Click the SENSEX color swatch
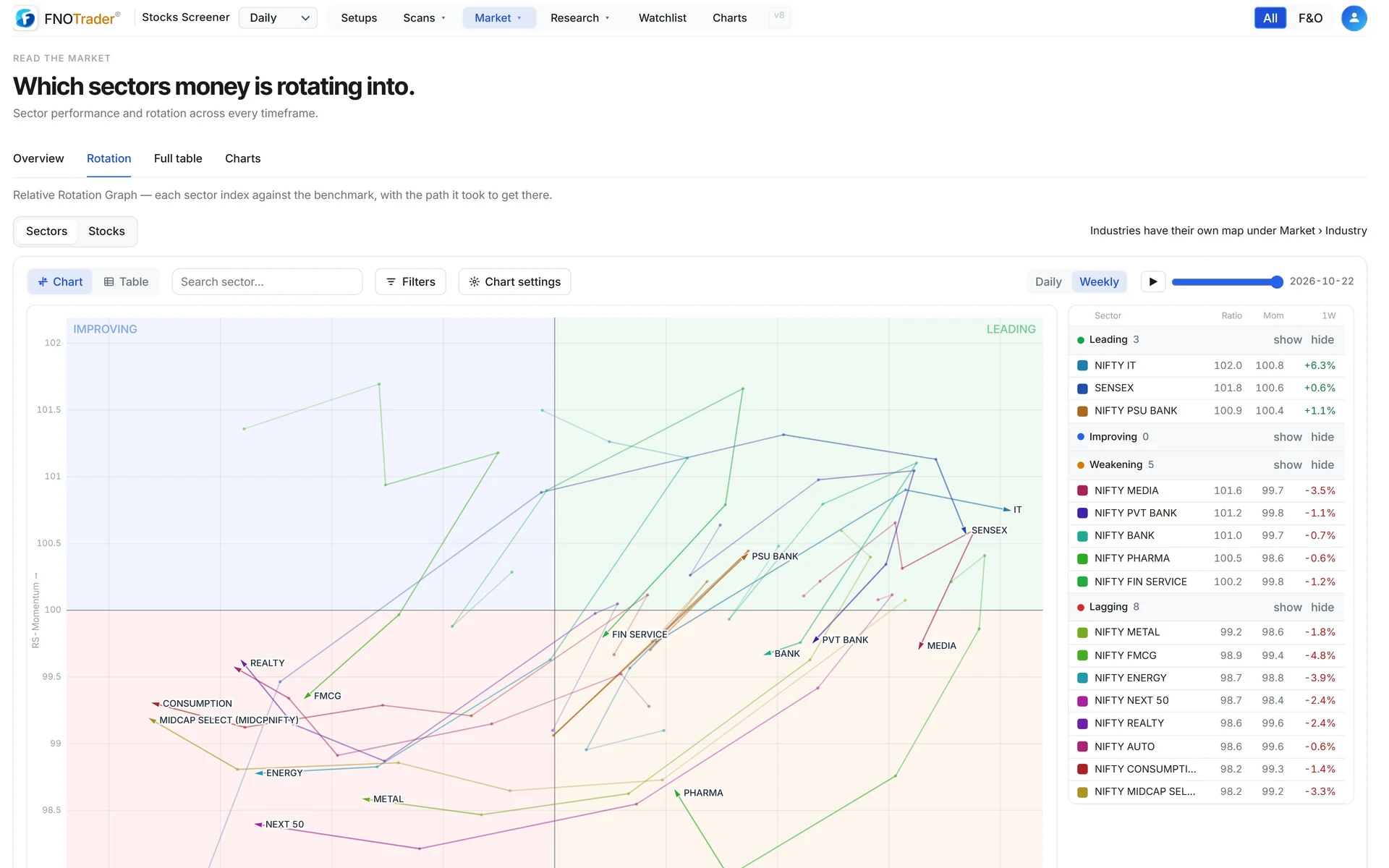The height and width of the screenshot is (868, 1389). click(1082, 388)
